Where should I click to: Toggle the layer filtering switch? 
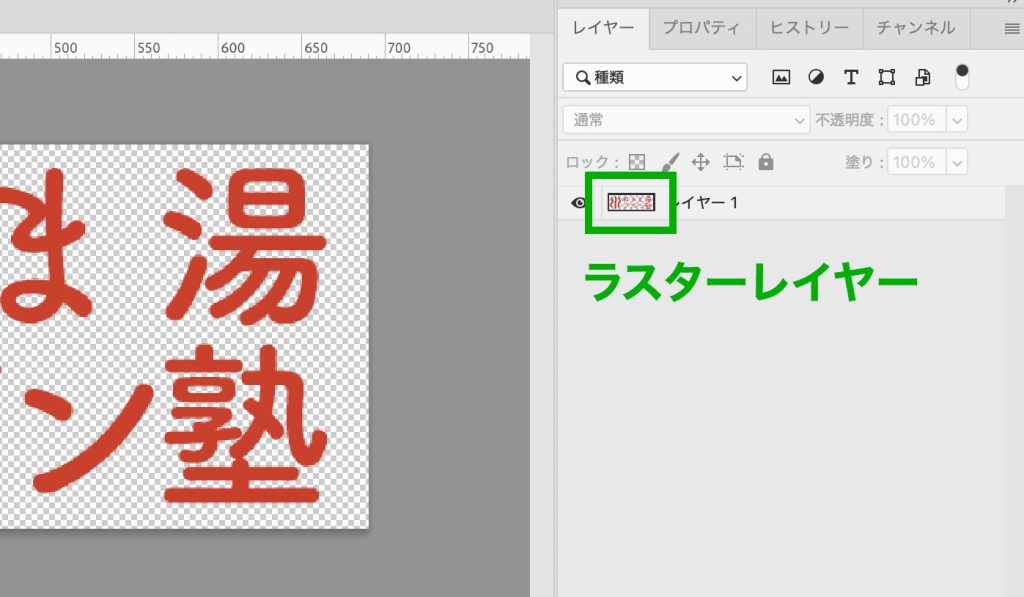962,77
